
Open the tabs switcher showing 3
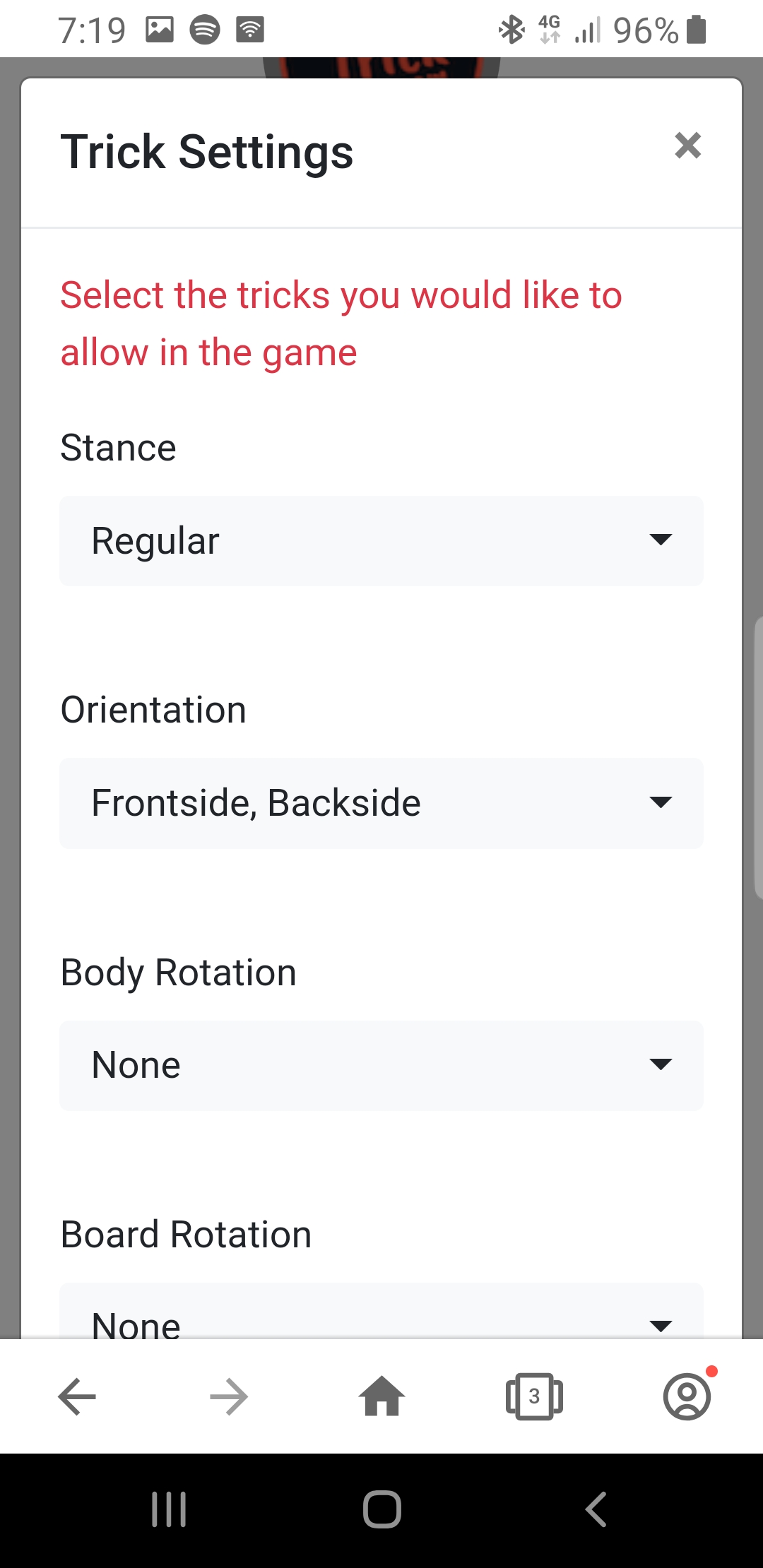pos(534,1396)
